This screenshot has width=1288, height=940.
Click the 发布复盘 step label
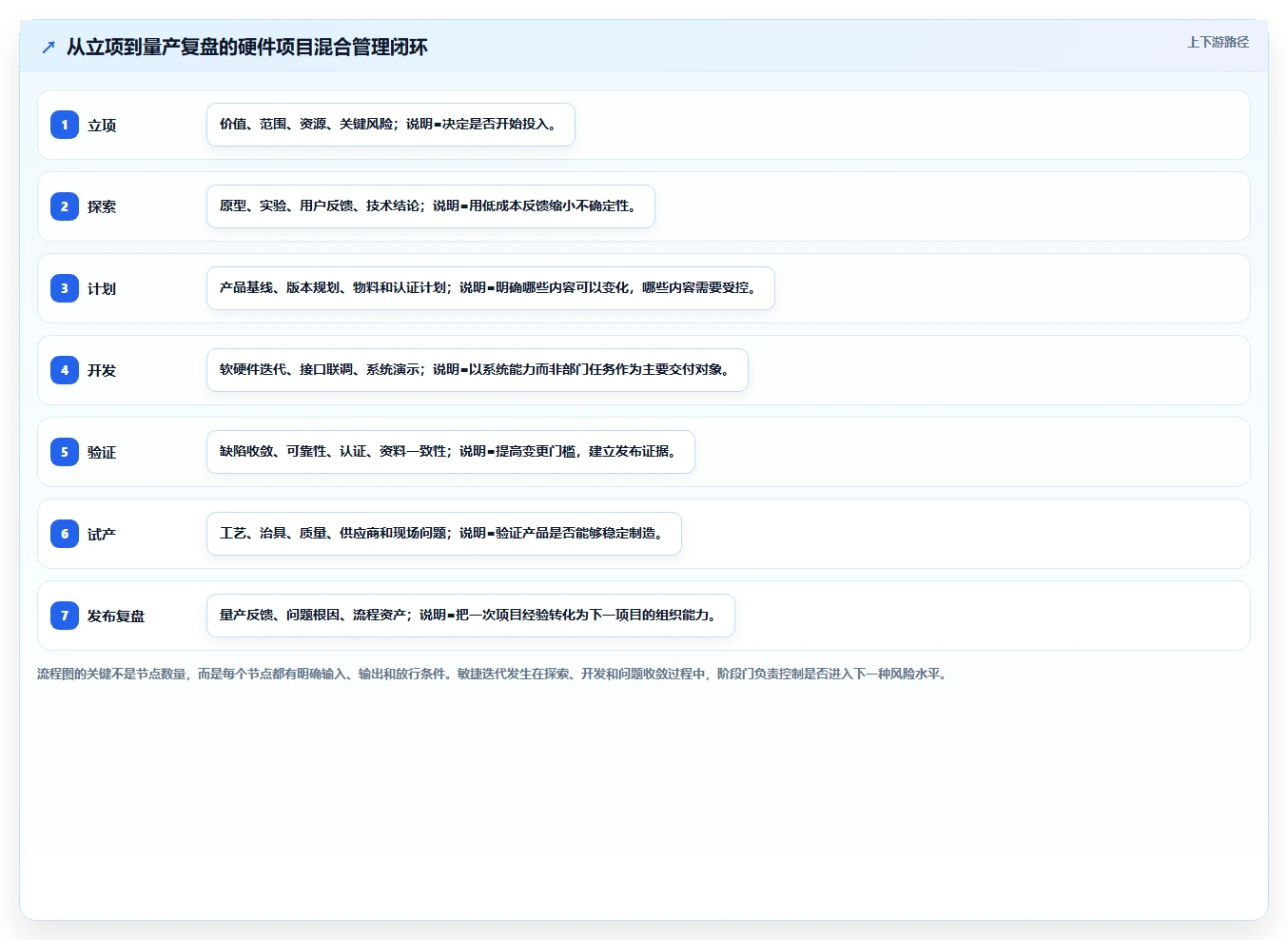pyautogui.click(x=116, y=617)
